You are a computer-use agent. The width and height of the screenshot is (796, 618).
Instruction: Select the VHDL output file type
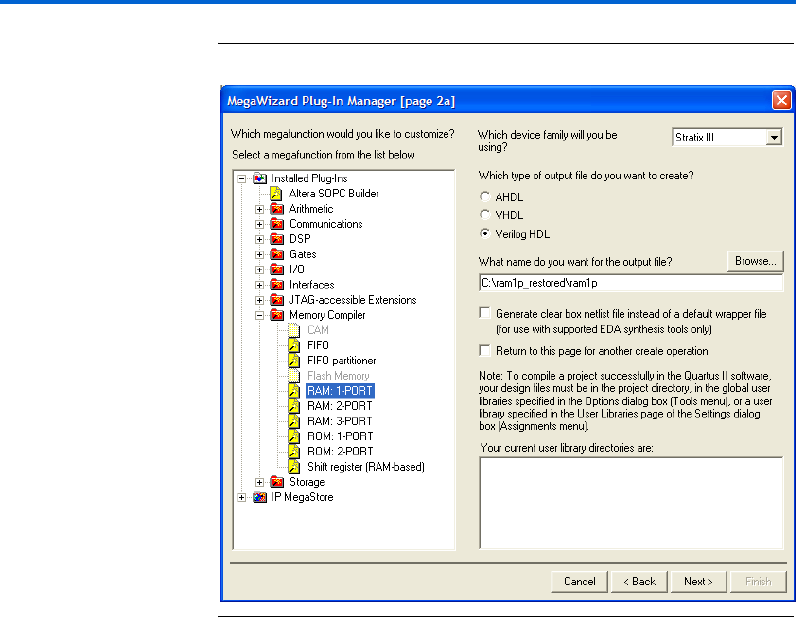click(x=485, y=215)
